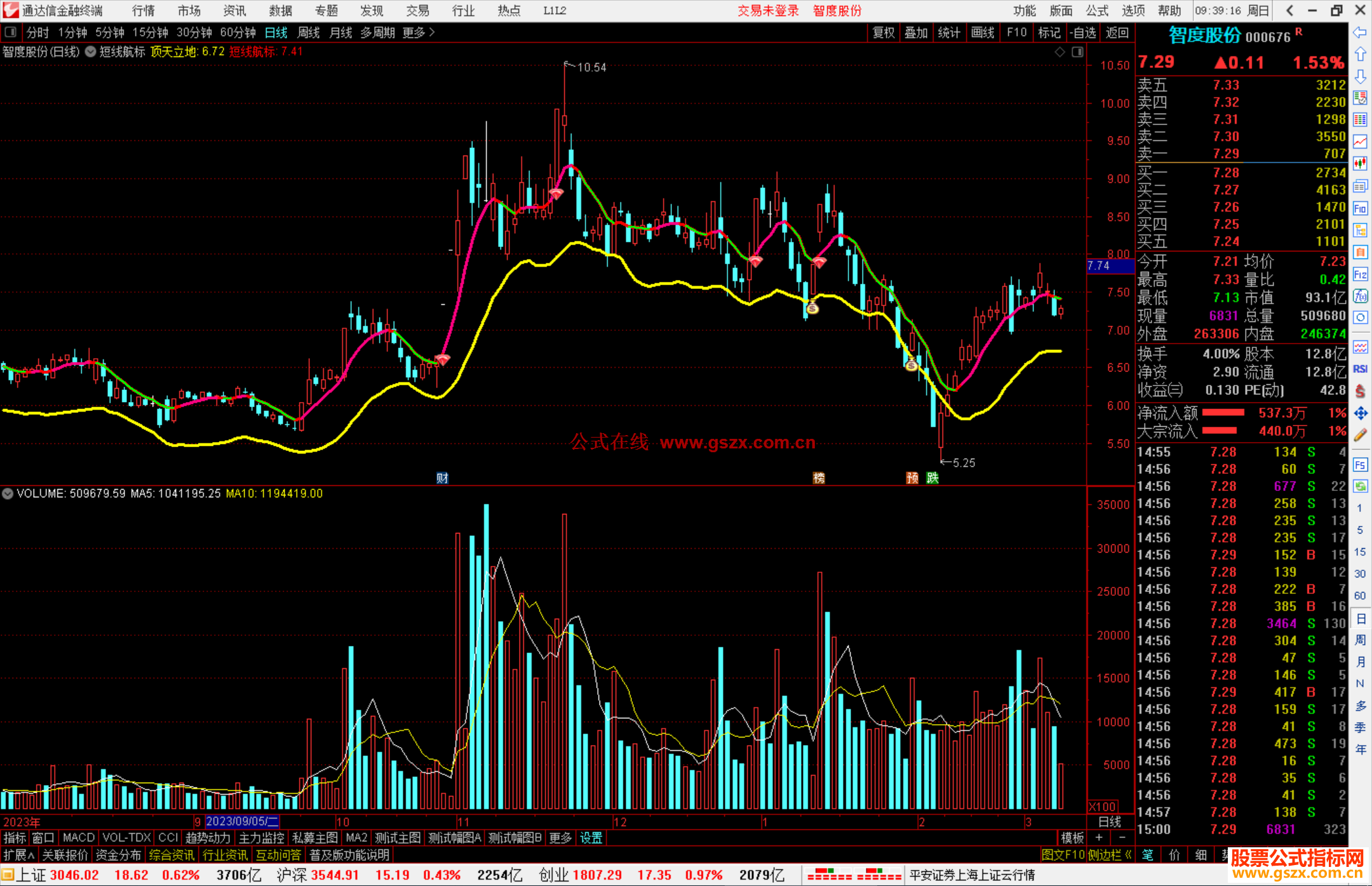The height and width of the screenshot is (886, 1372).
Task: Switch to the MACD indicator tab
Action: [x=78, y=838]
